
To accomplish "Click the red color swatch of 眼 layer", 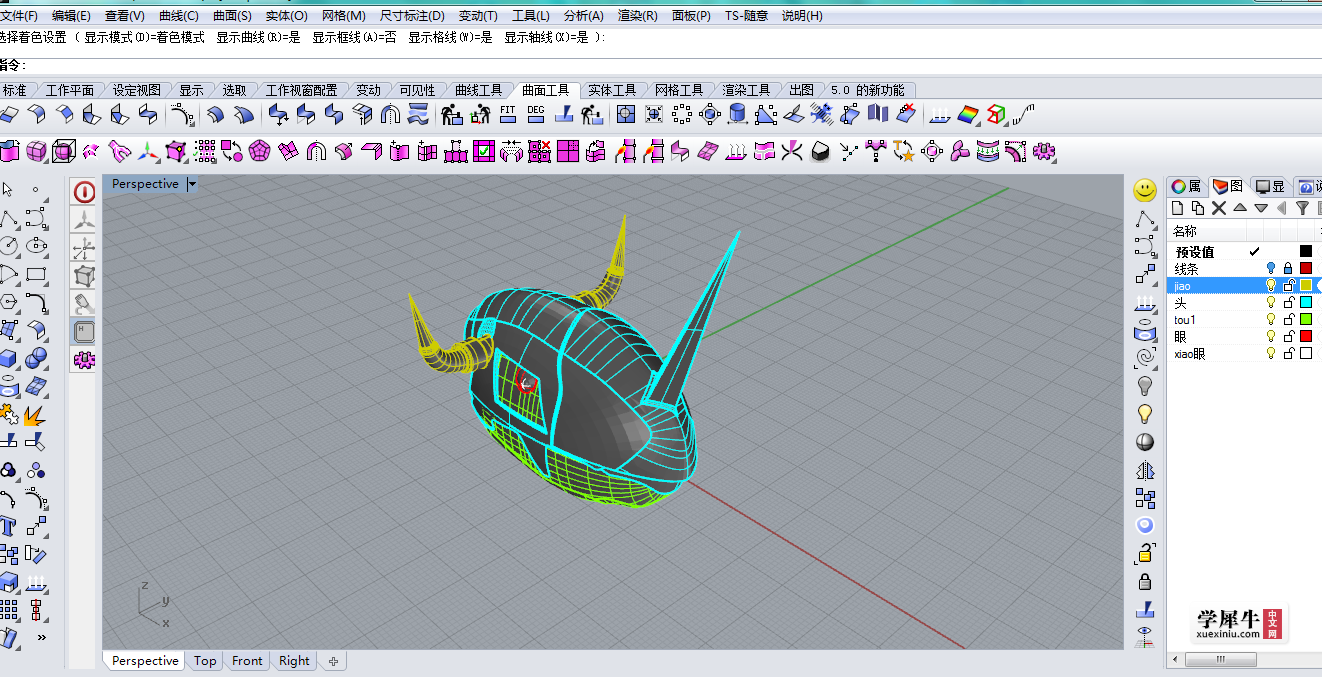I will (1305, 337).
